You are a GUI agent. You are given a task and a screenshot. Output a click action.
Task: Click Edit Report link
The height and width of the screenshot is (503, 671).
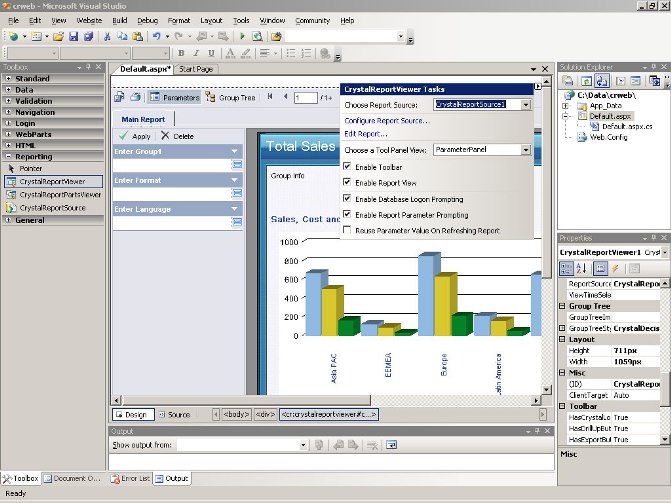[x=365, y=134]
